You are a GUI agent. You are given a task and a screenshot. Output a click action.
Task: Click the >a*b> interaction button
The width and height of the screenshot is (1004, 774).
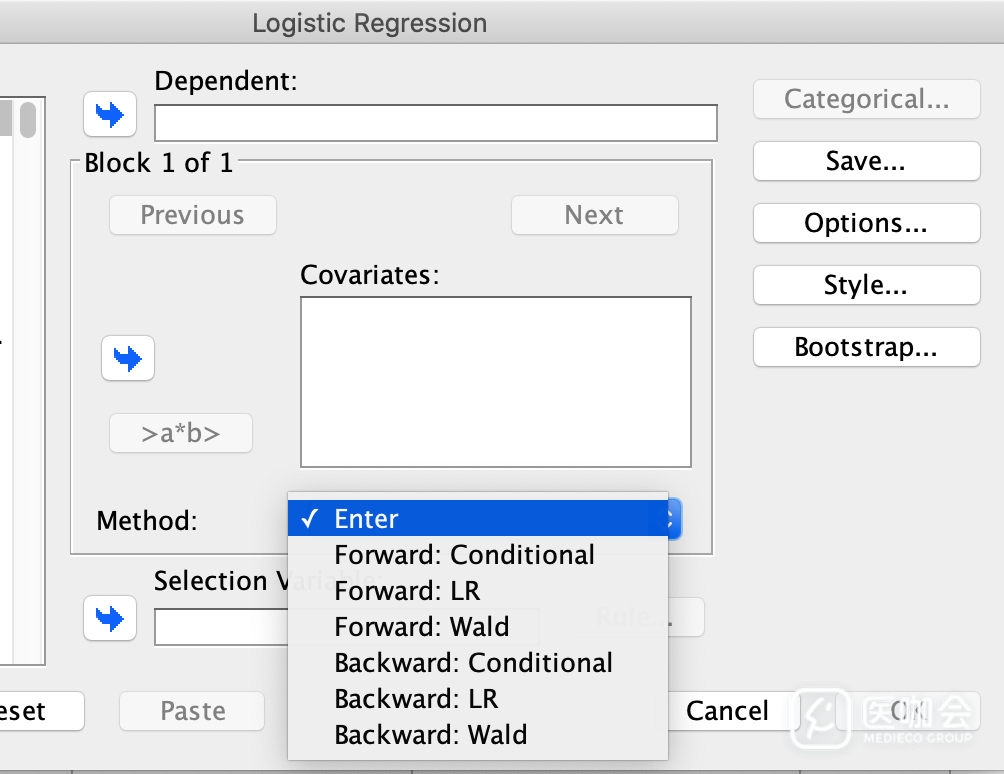181,434
